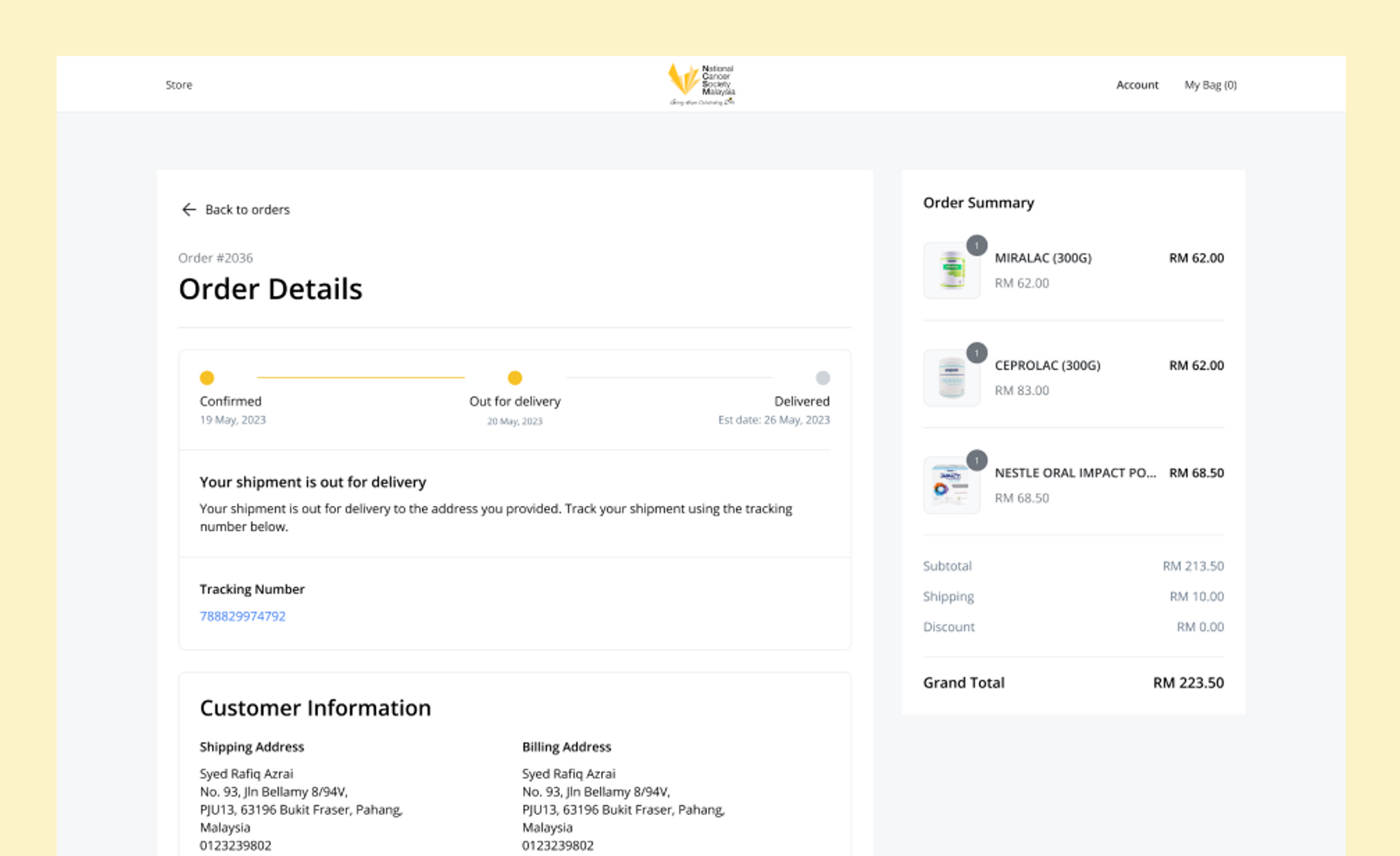Click the Ceprolac product thumbnail
This screenshot has width=1400, height=856.
[951, 378]
